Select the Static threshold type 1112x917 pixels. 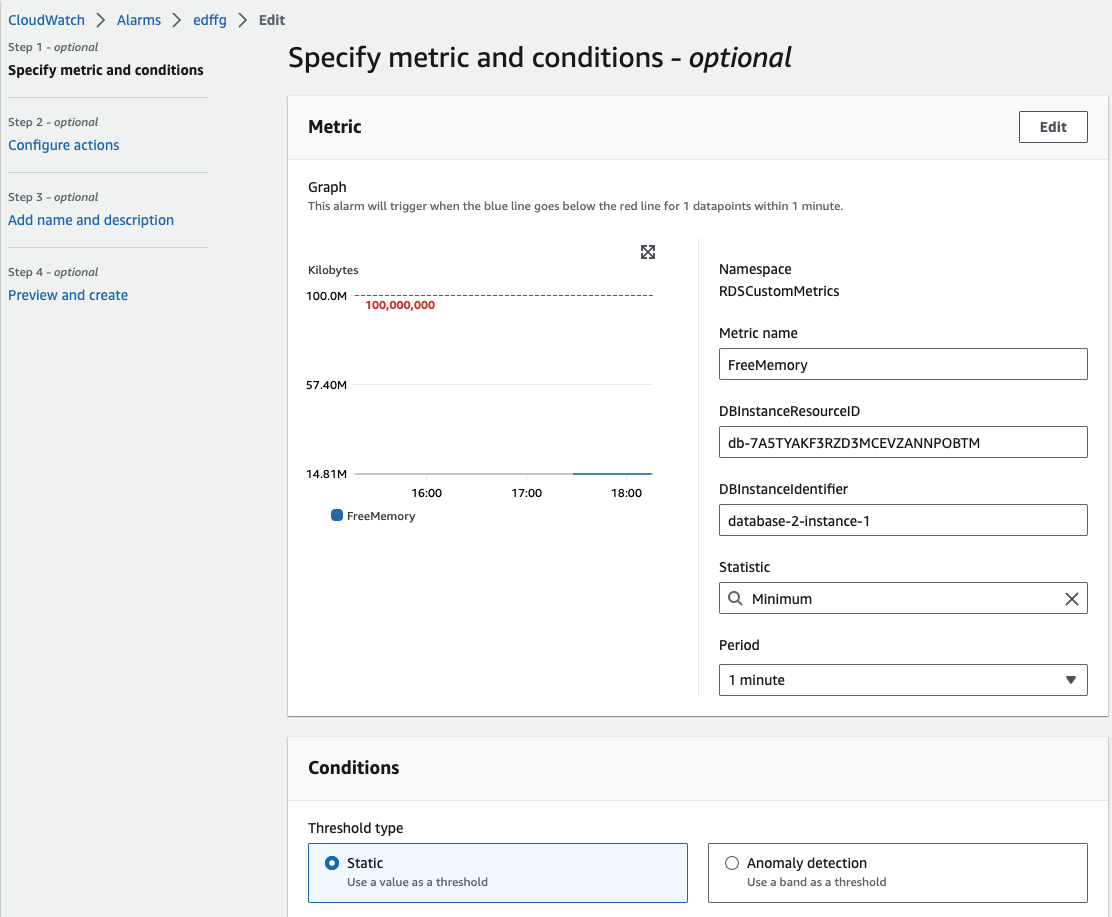coord(333,863)
